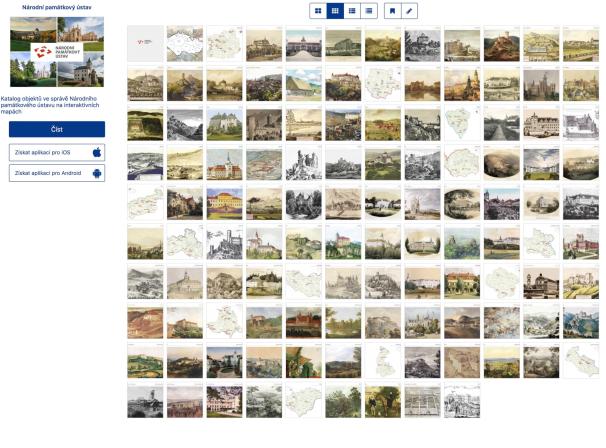
Task: Open the last thumbnail in the bottom row
Action: pos(462,401)
